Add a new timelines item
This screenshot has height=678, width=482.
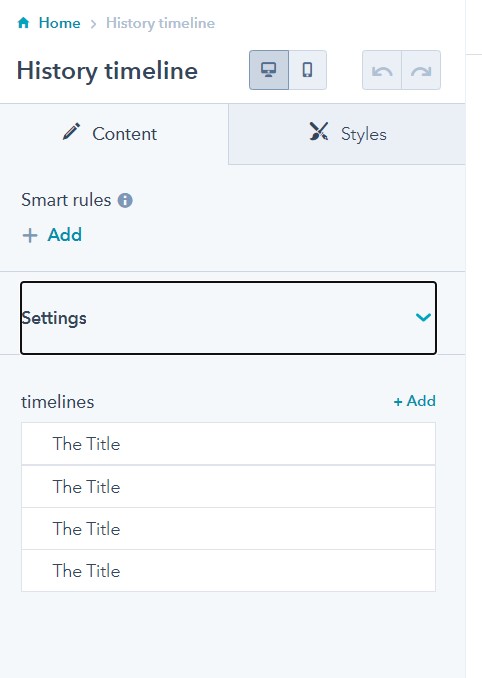tap(415, 401)
